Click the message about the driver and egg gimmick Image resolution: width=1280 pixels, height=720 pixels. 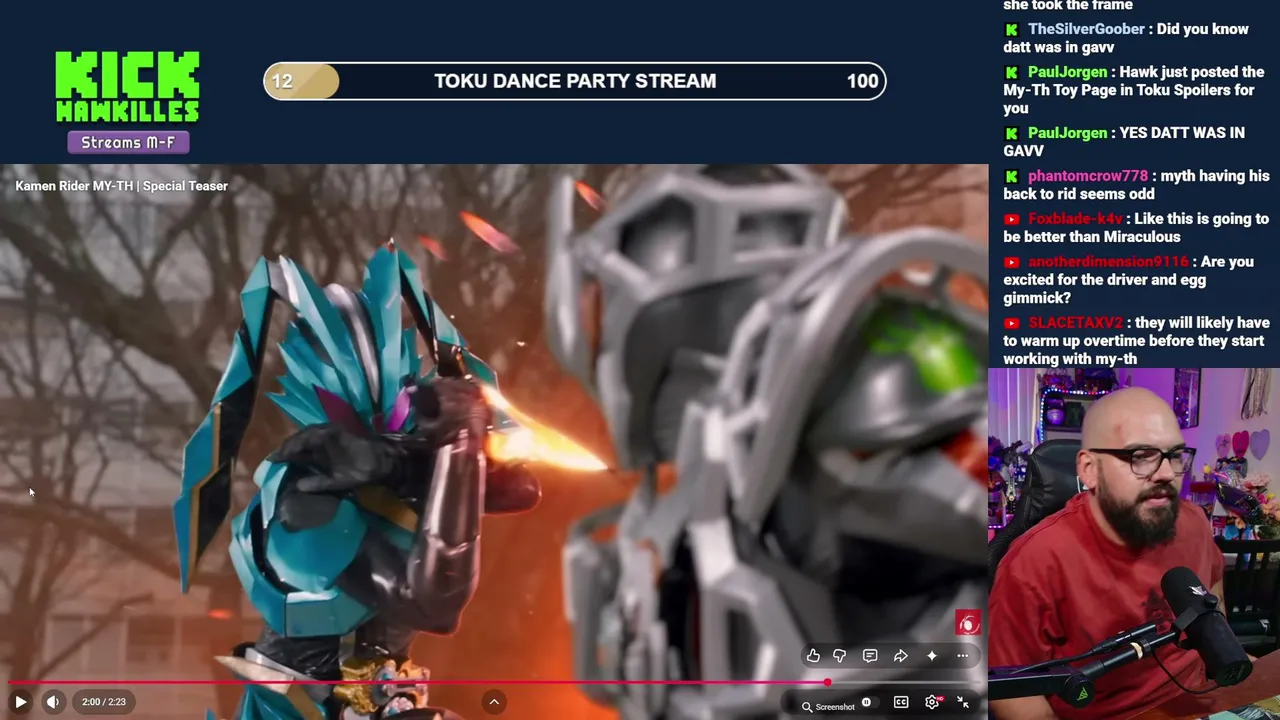click(1129, 280)
